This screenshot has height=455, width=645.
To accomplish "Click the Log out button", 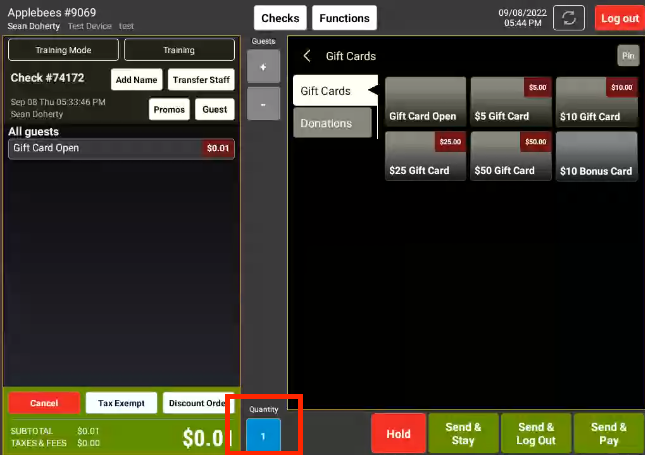I will (x=619, y=18).
